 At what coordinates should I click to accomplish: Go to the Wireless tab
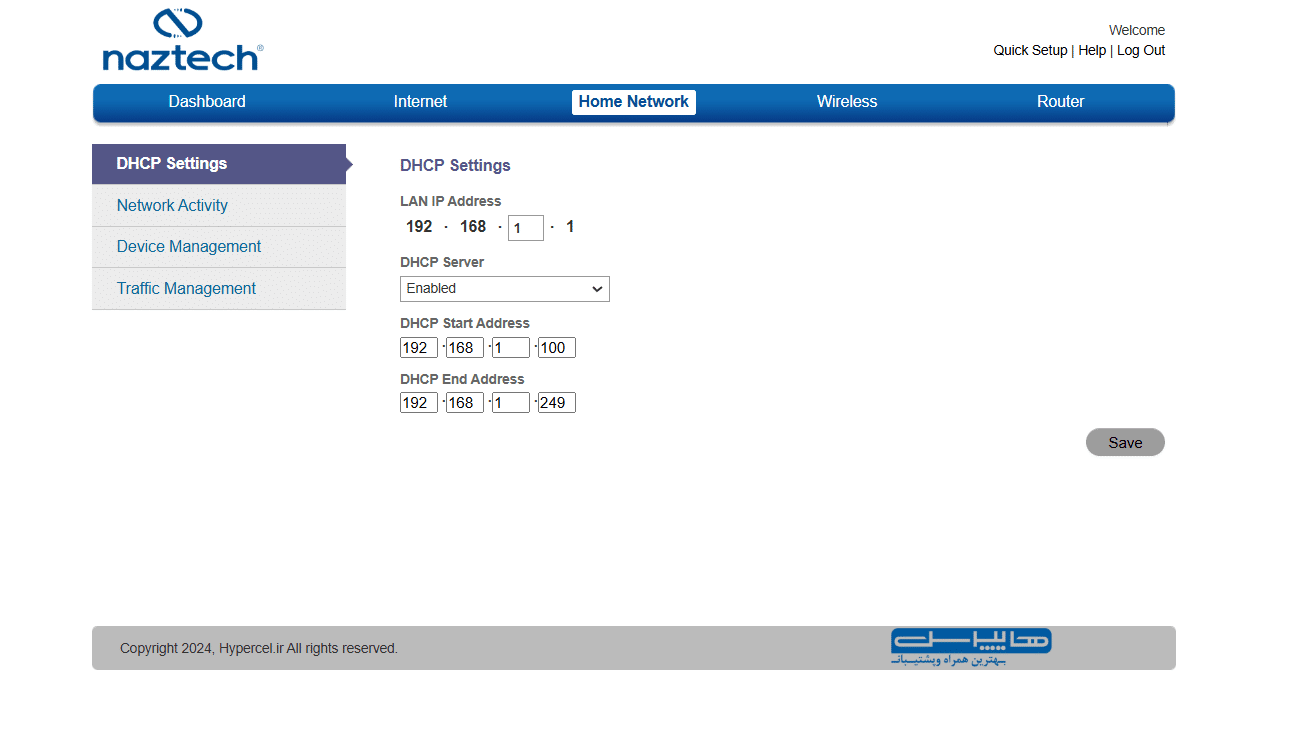point(846,102)
